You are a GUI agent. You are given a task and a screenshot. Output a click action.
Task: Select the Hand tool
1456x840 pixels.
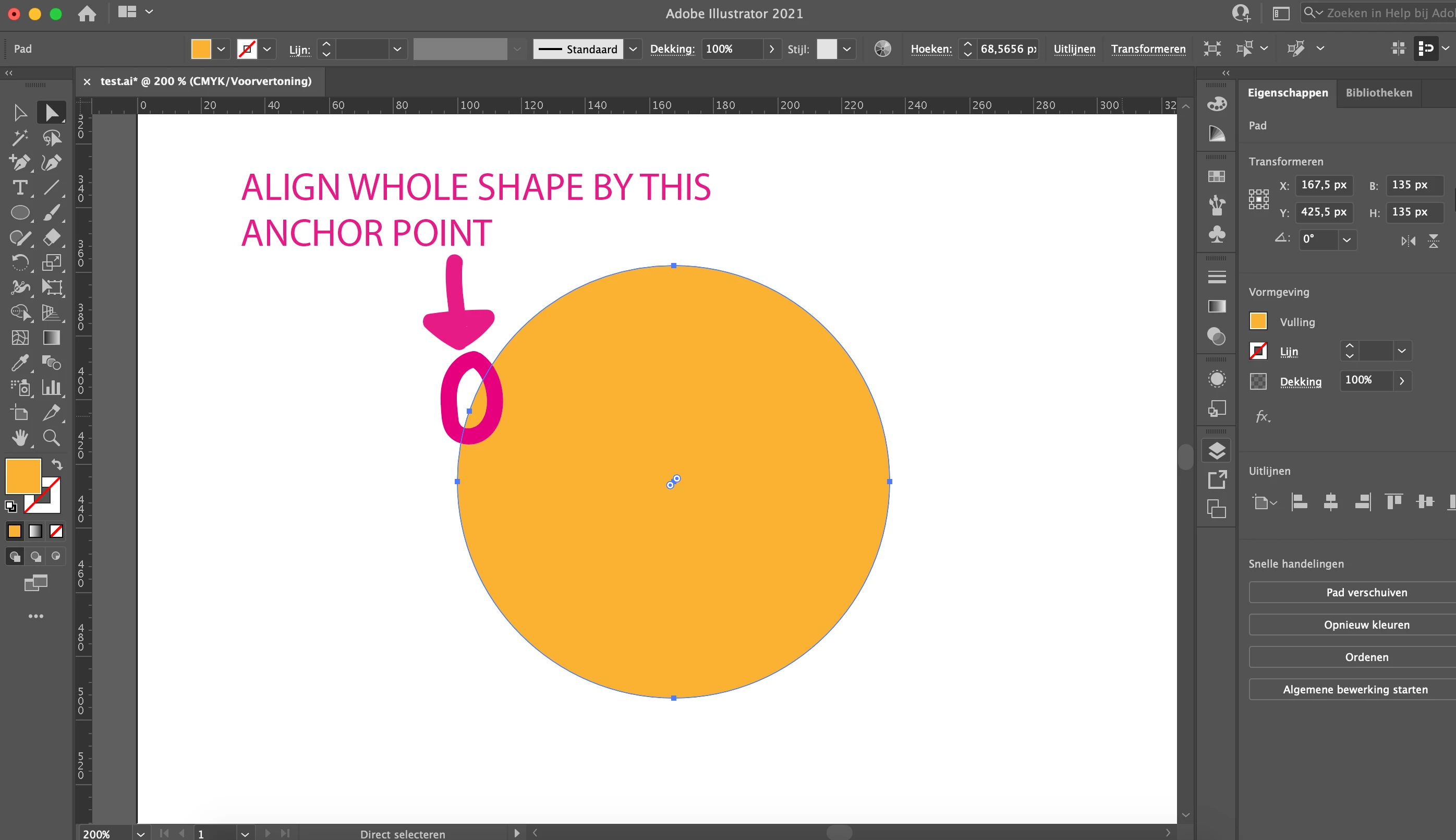coord(20,438)
